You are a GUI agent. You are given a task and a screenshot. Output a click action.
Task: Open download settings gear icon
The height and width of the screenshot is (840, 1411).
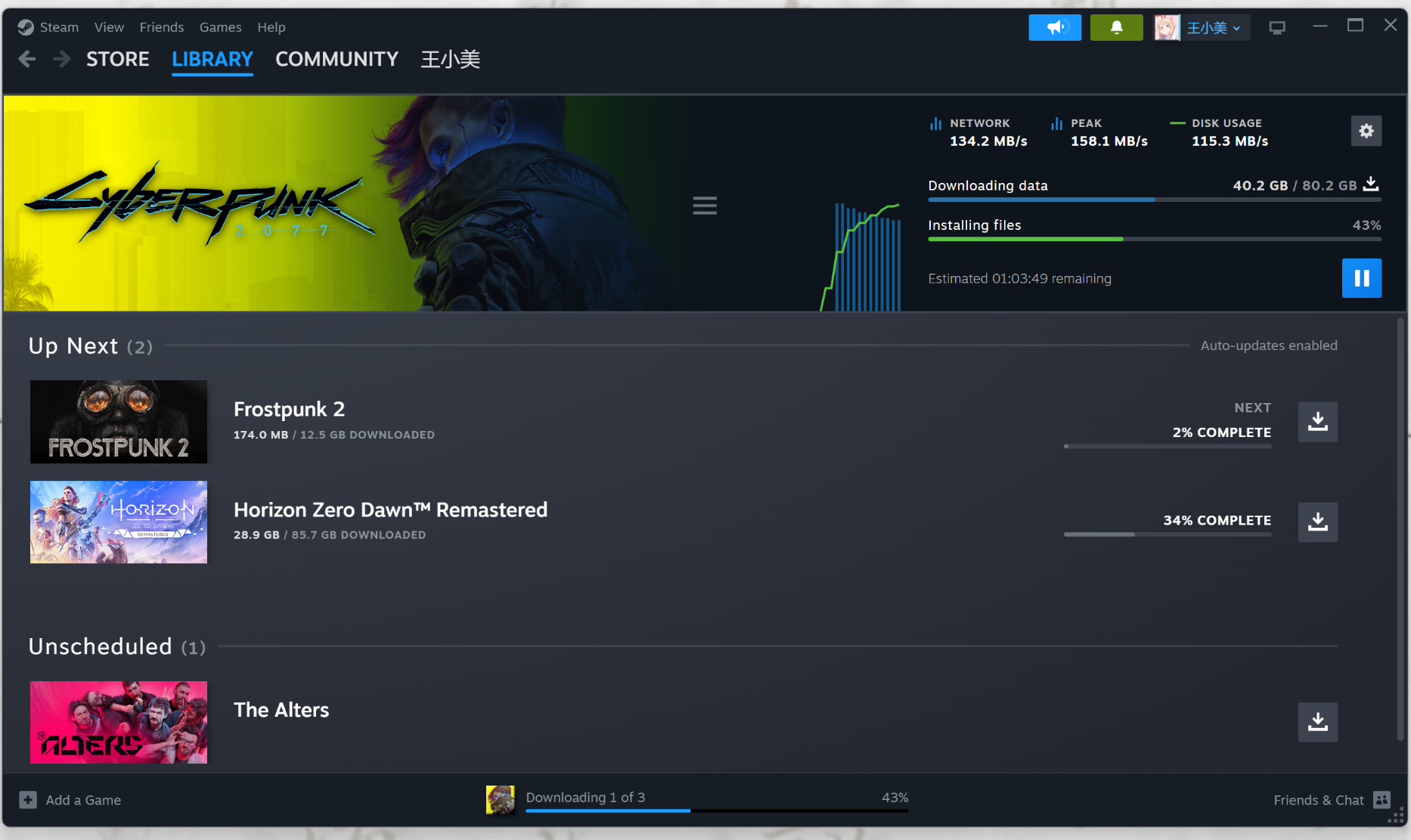[x=1366, y=131]
